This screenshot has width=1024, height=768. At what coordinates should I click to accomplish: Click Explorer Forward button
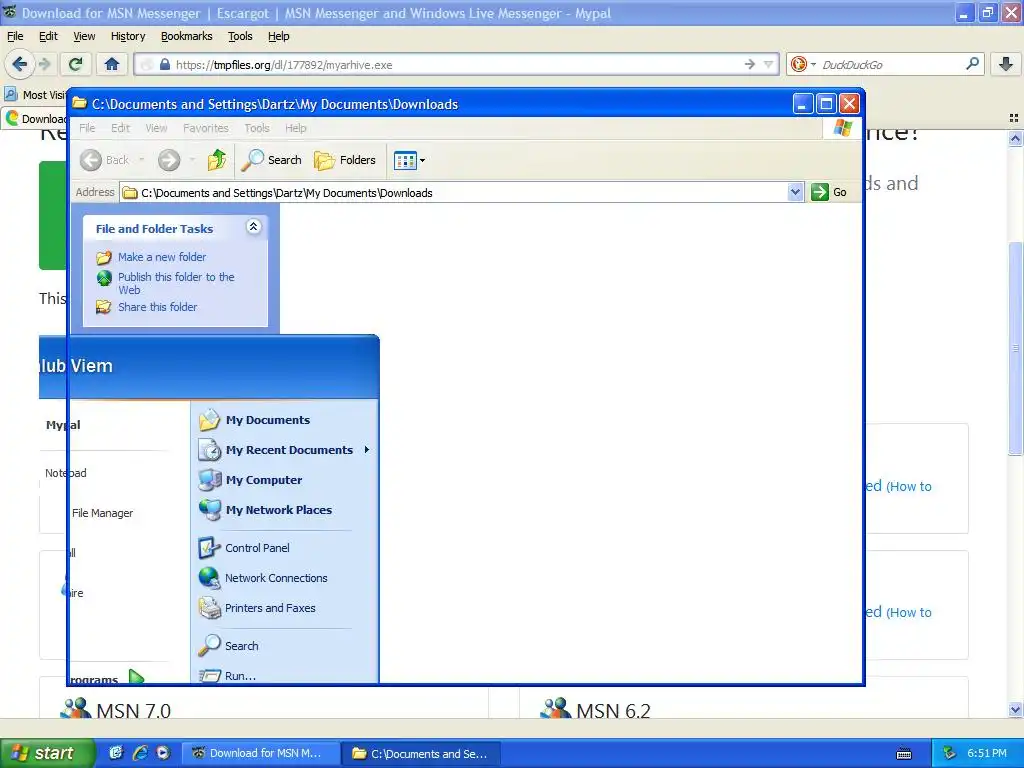click(x=169, y=160)
